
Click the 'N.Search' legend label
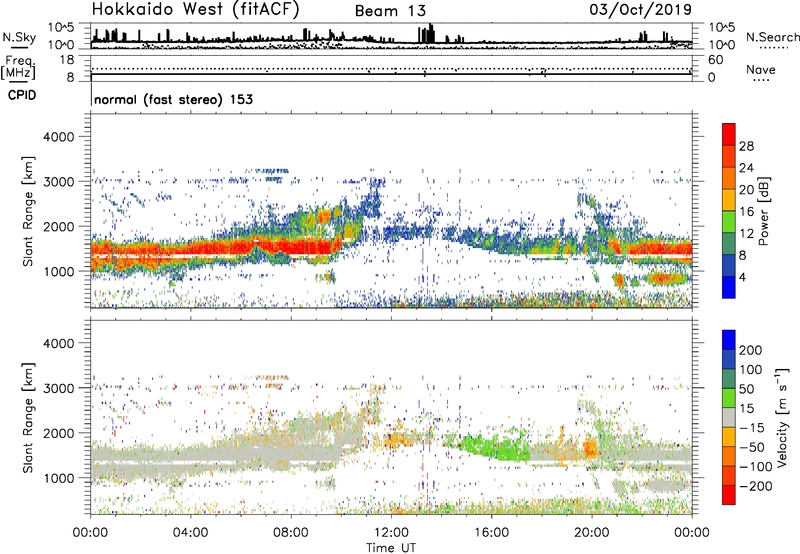[772, 37]
